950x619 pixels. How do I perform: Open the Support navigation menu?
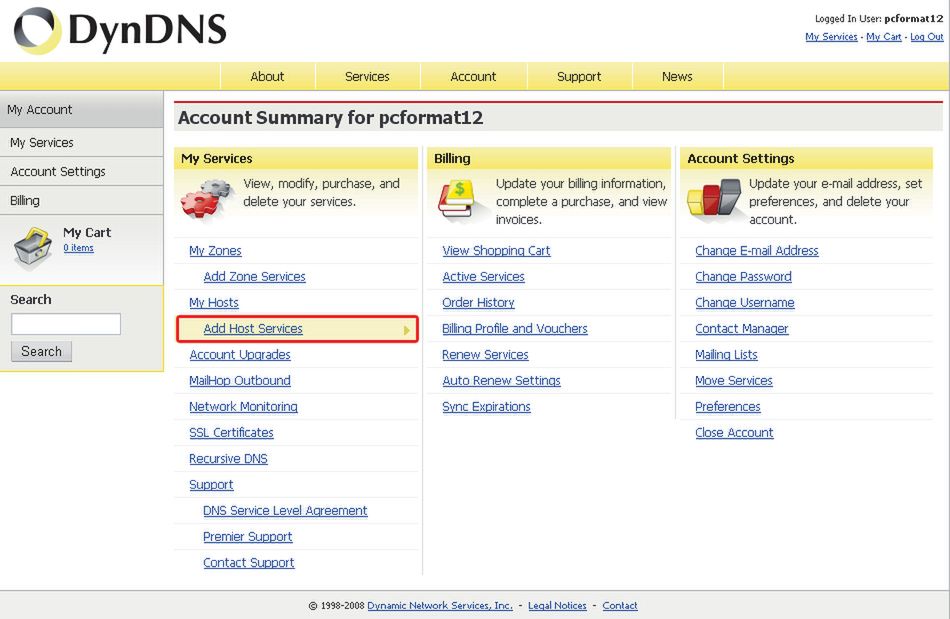579,77
